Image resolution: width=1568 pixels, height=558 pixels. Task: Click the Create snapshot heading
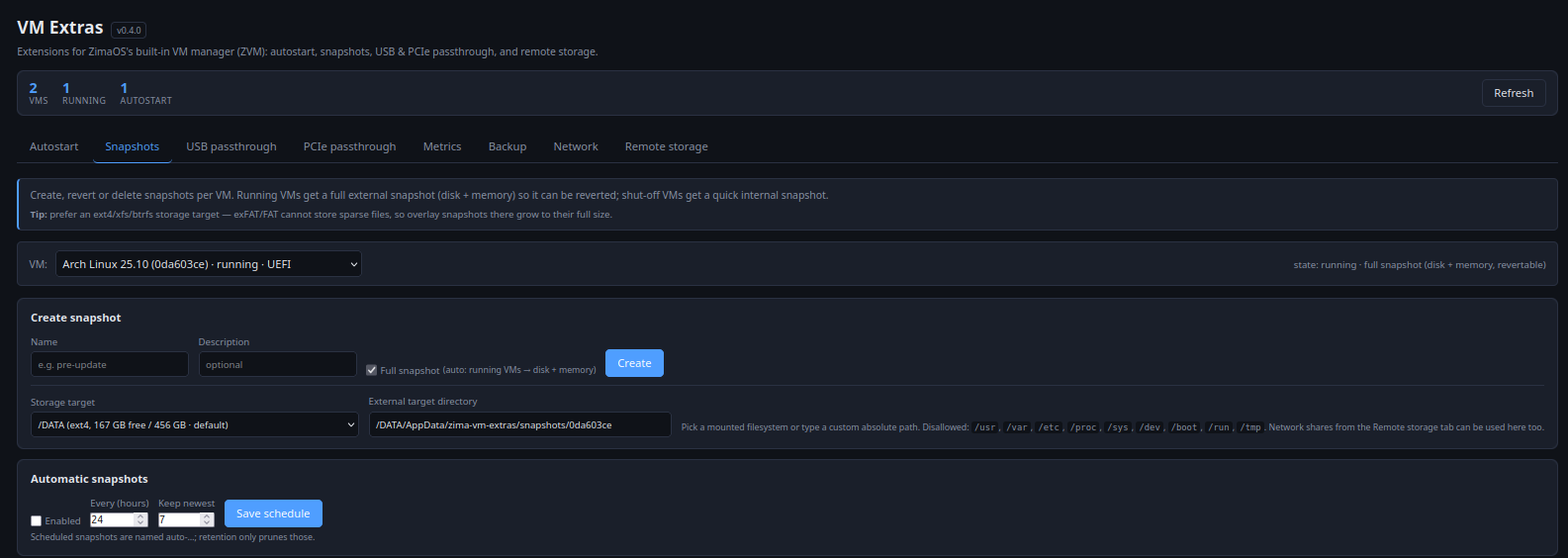pos(76,318)
